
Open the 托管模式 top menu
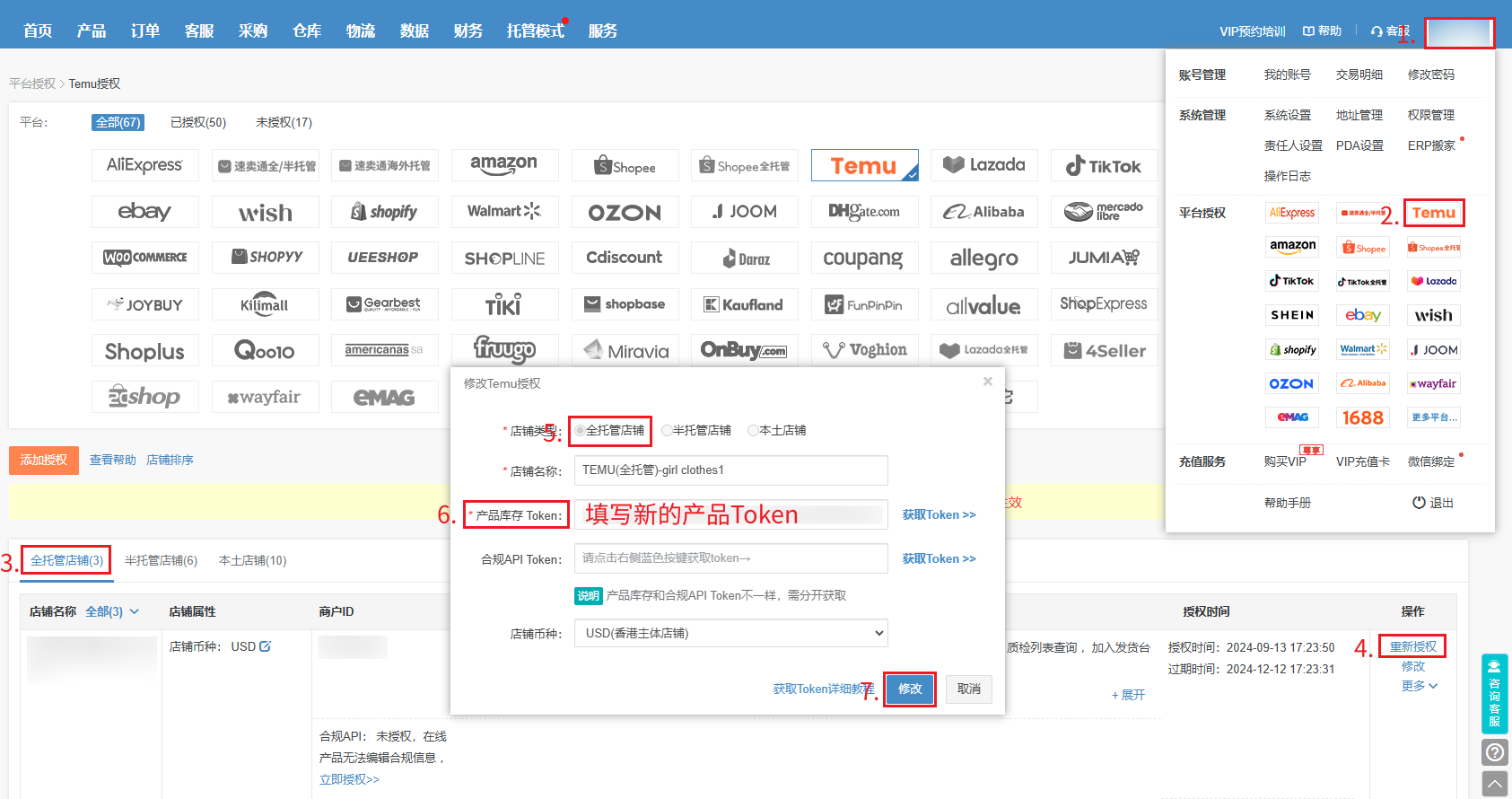536,31
